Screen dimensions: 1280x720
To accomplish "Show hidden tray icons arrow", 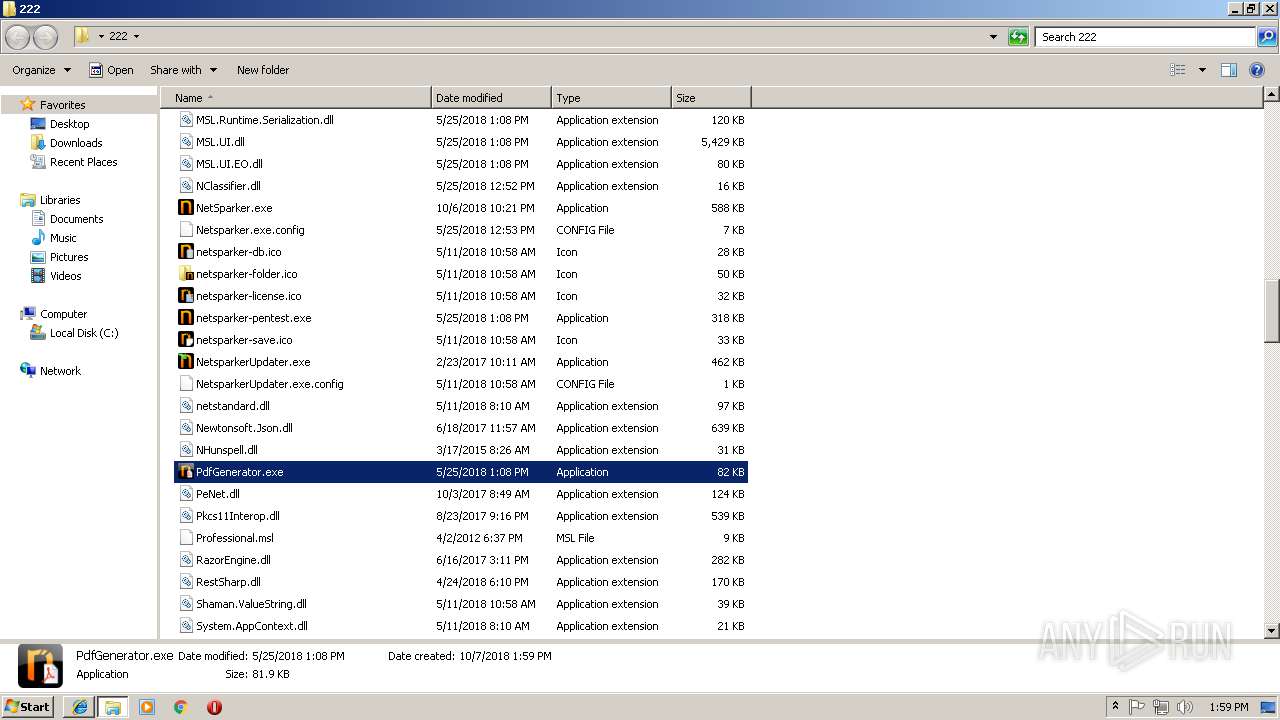I will 1115,707.
